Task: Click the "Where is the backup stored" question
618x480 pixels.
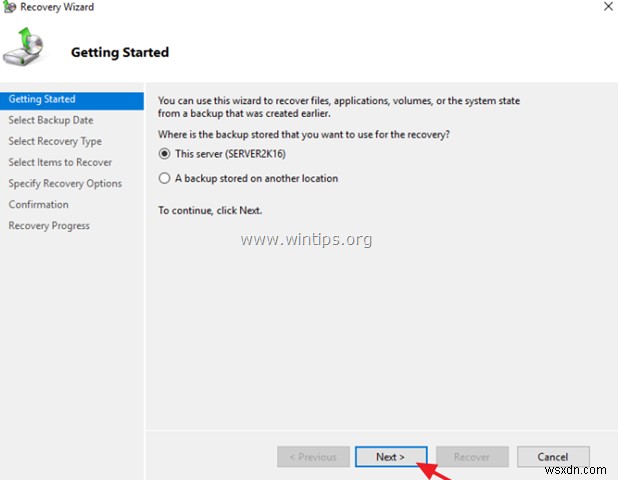Action: pyautogui.click(x=304, y=135)
